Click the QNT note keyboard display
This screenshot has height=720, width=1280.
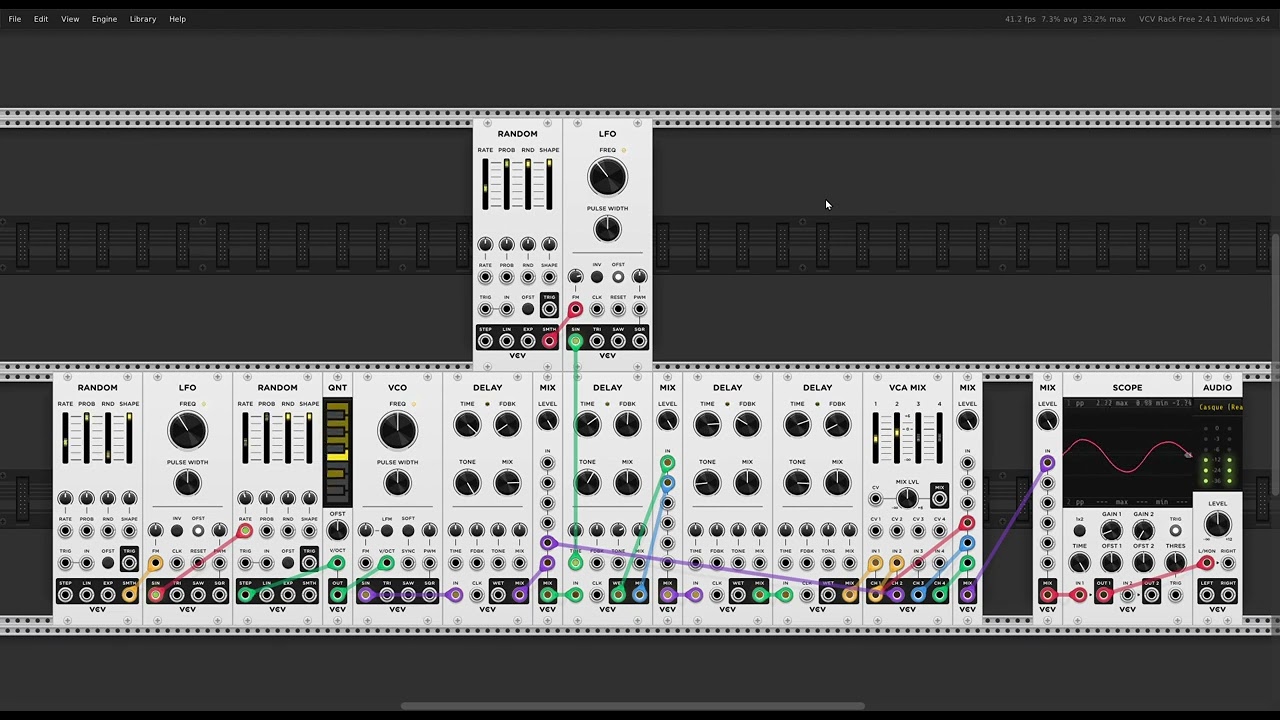pos(337,452)
